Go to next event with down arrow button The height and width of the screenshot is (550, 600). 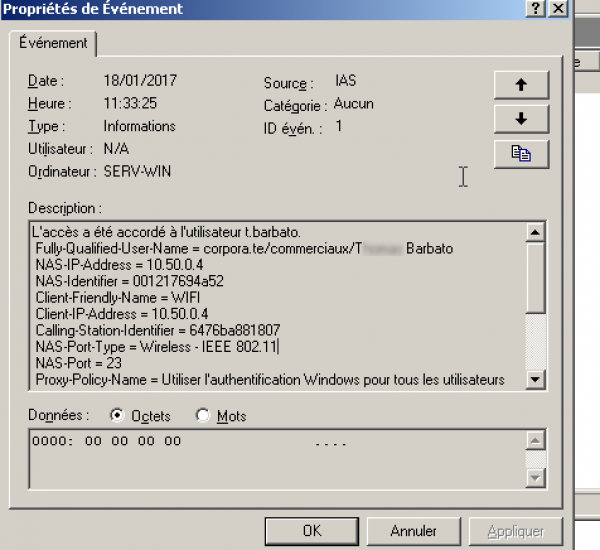520,119
